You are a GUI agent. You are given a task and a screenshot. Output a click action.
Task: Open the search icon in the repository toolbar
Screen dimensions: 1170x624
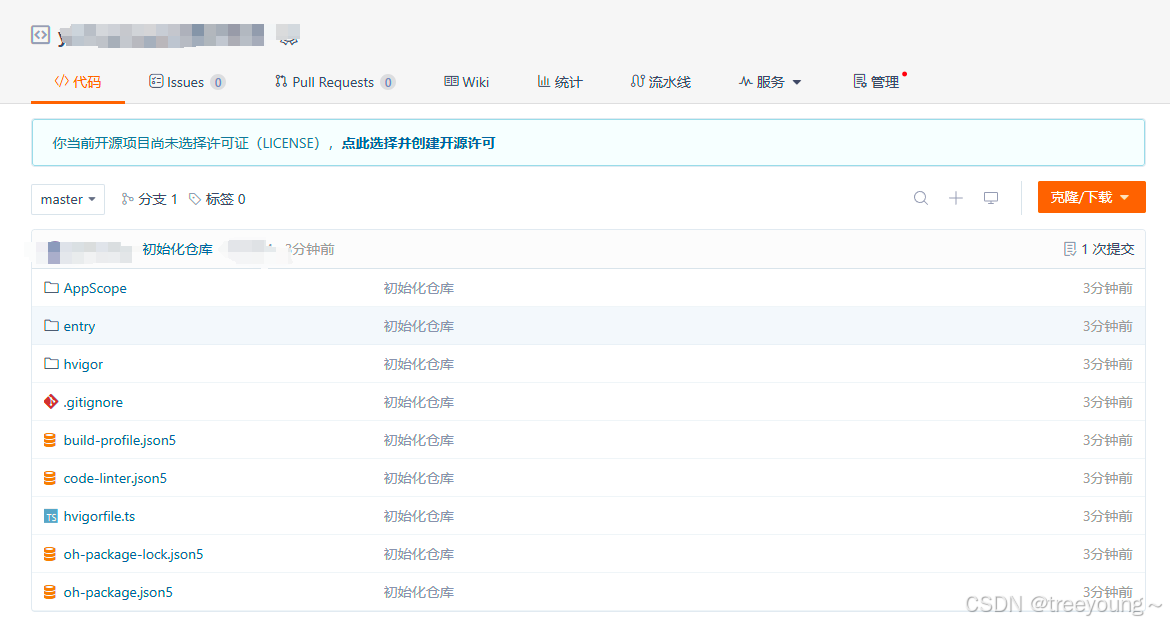tap(921, 198)
